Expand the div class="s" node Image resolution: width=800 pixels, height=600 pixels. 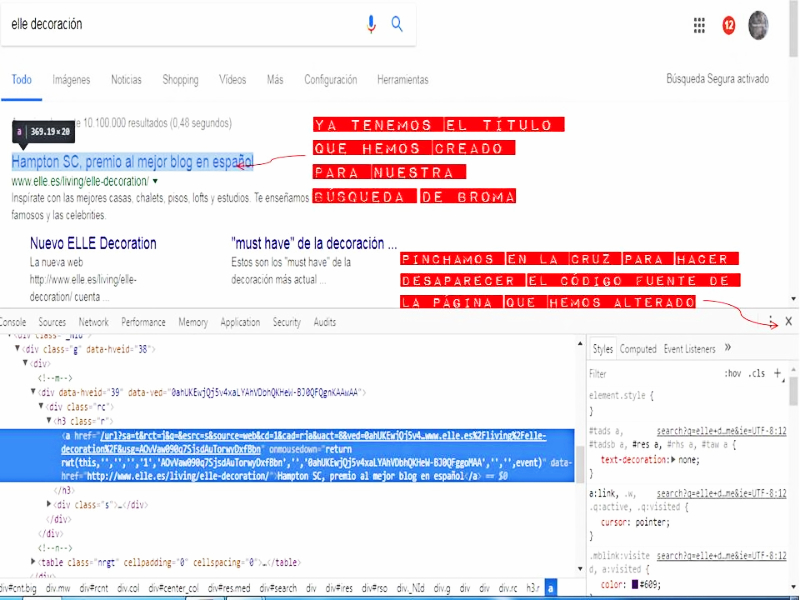pyautogui.click(x=49, y=504)
